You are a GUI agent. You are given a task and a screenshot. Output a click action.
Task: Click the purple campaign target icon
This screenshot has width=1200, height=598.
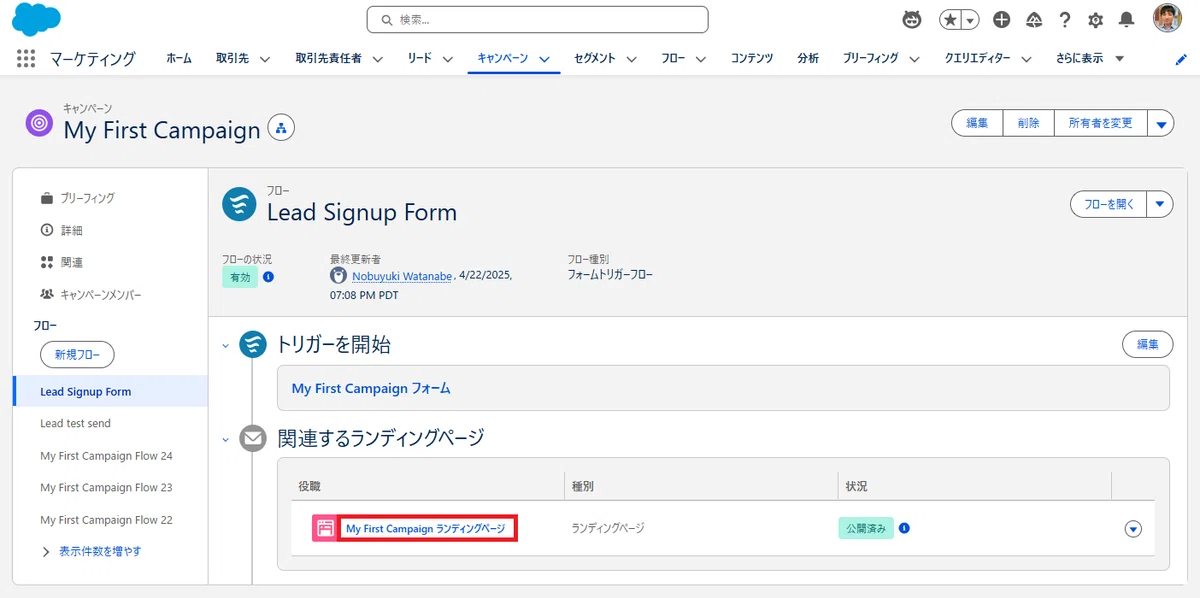[x=39, y=123]
